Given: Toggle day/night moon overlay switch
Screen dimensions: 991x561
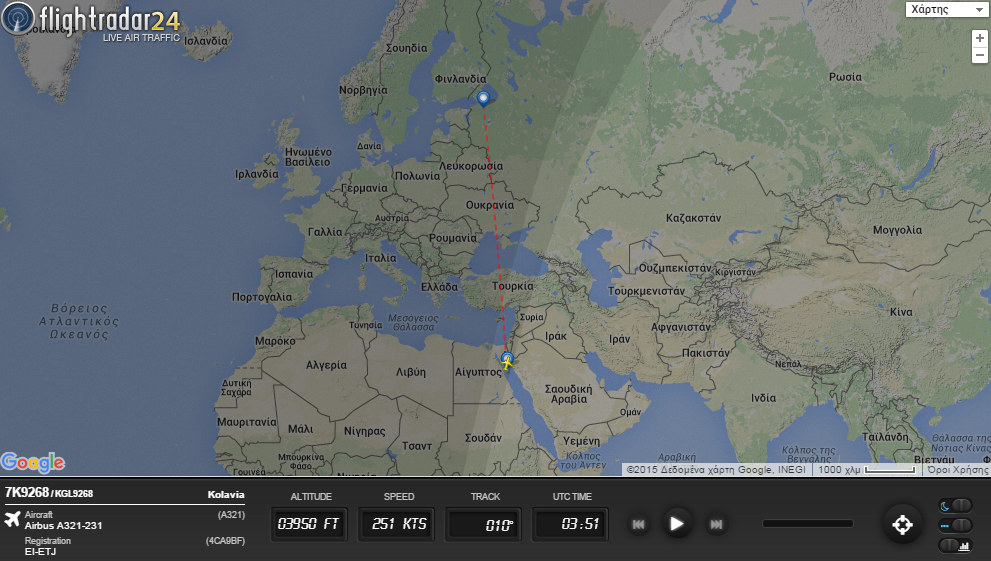Looking at the screenshot, I should click(x=955, y=505).
